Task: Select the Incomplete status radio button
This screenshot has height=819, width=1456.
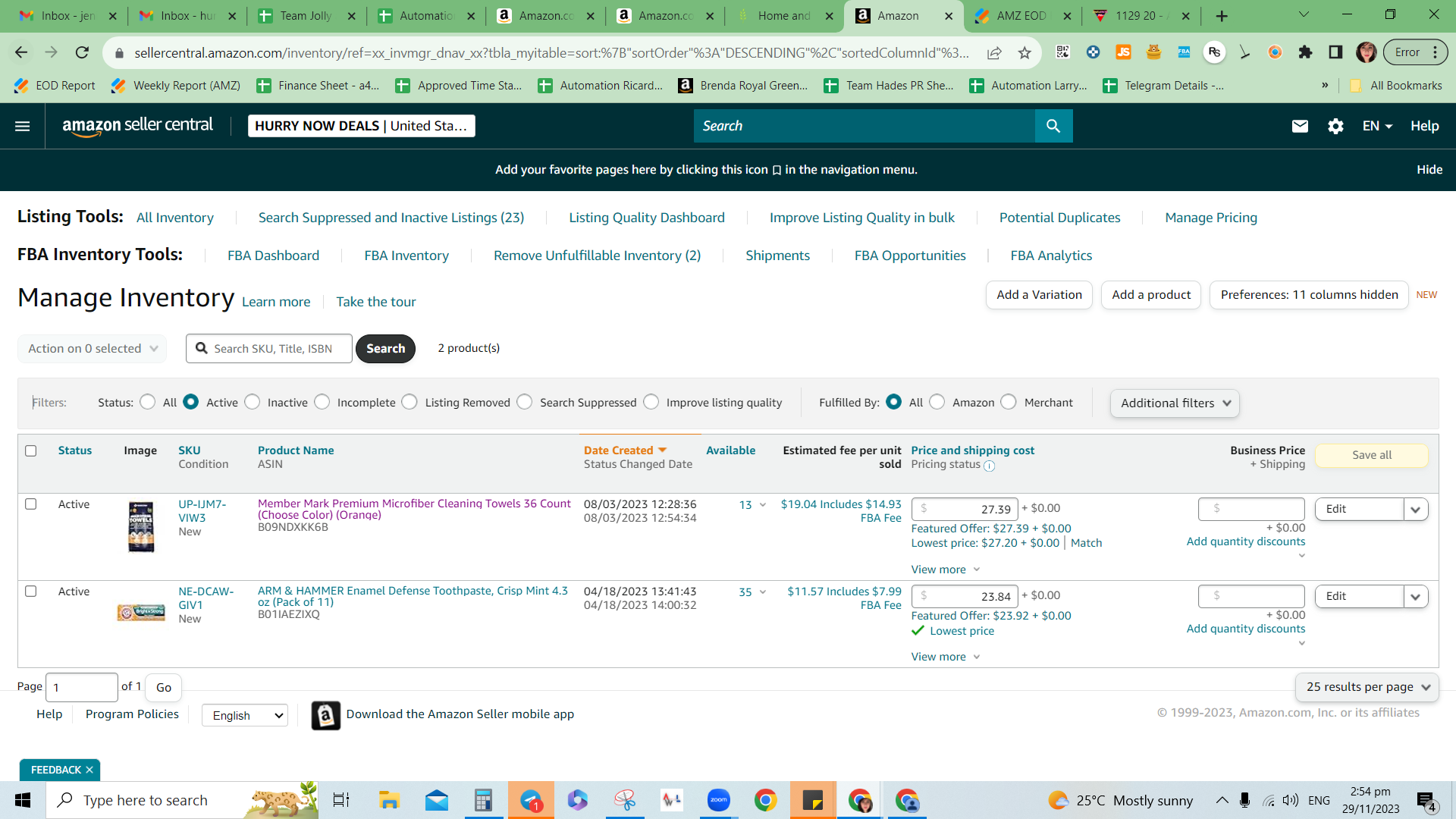Action: tap(322, 402)
